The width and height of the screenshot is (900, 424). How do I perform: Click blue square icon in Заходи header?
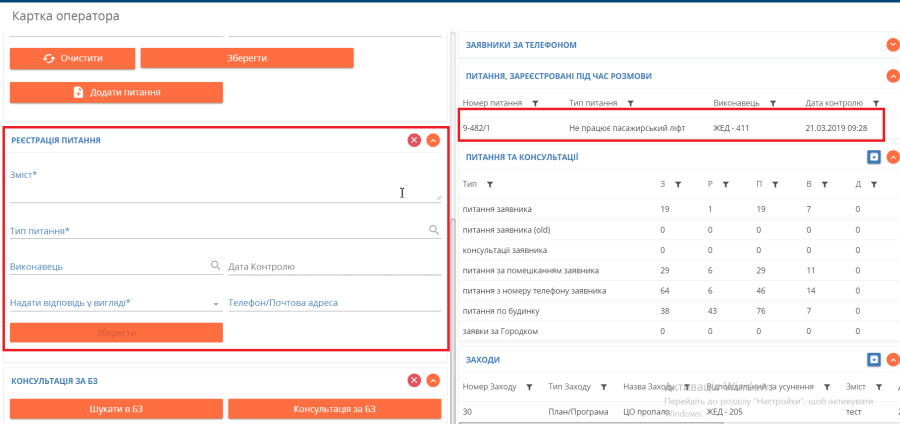coord(873,359)
